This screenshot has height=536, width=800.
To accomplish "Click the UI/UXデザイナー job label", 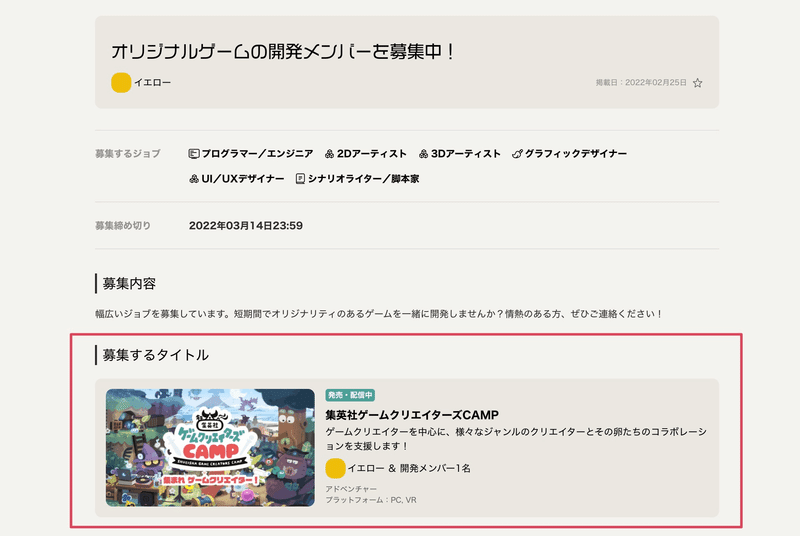I will coord(243,178).
